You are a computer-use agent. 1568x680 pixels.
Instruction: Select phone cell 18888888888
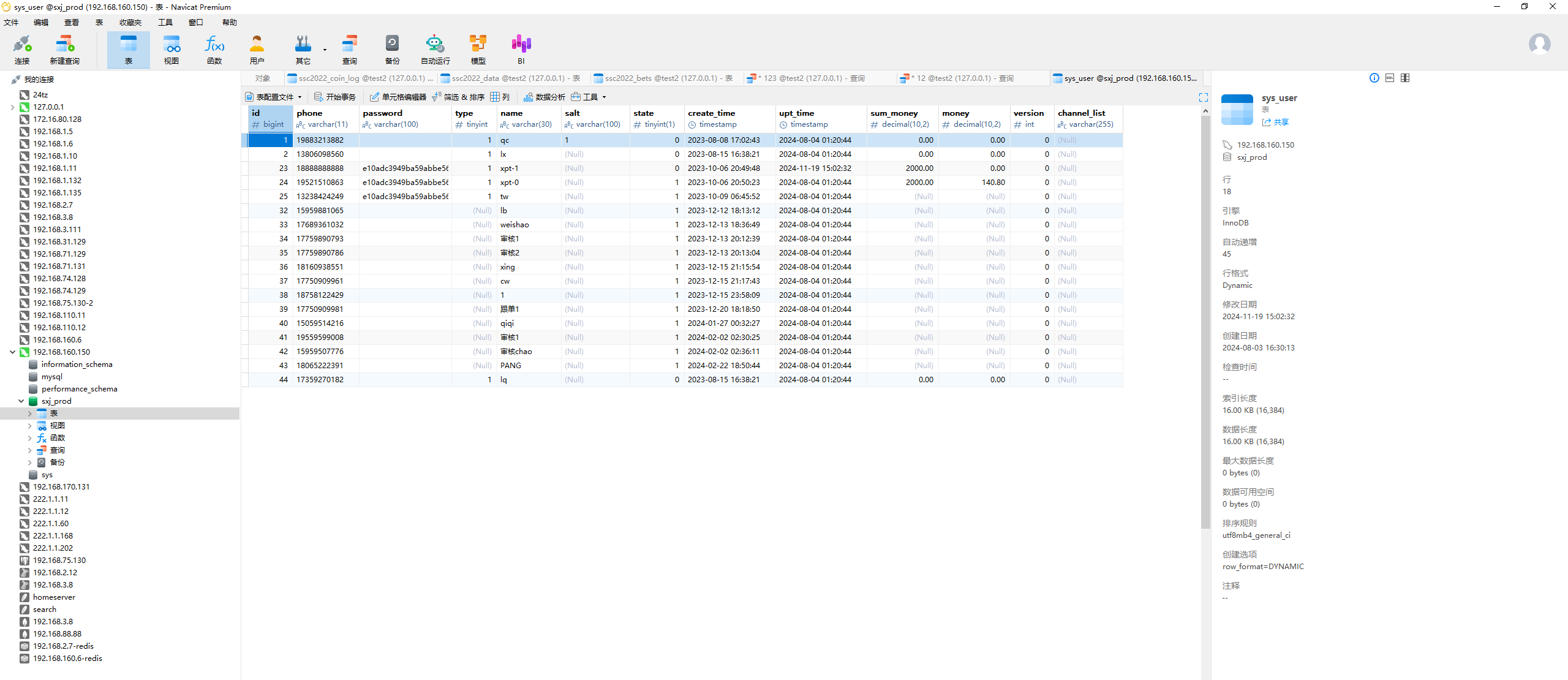click(x=325, y=168)
